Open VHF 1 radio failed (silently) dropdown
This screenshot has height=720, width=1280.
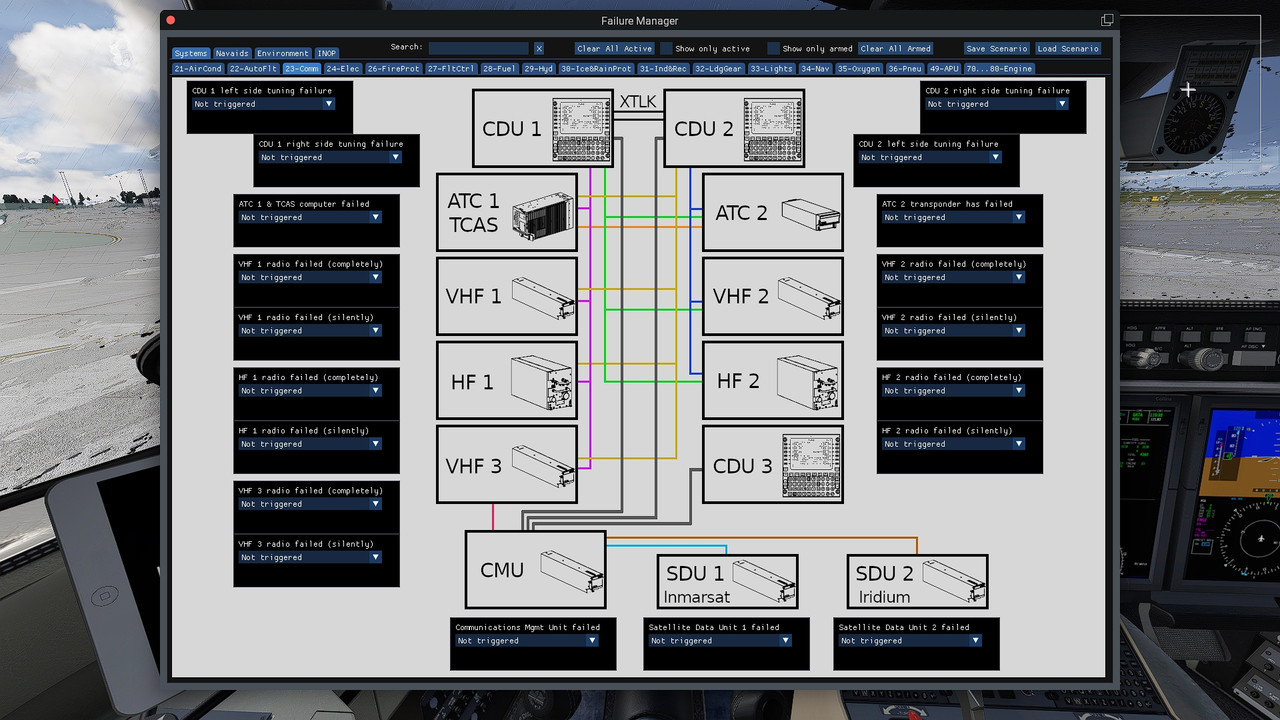pyautogui.click(x=310, y=330)
